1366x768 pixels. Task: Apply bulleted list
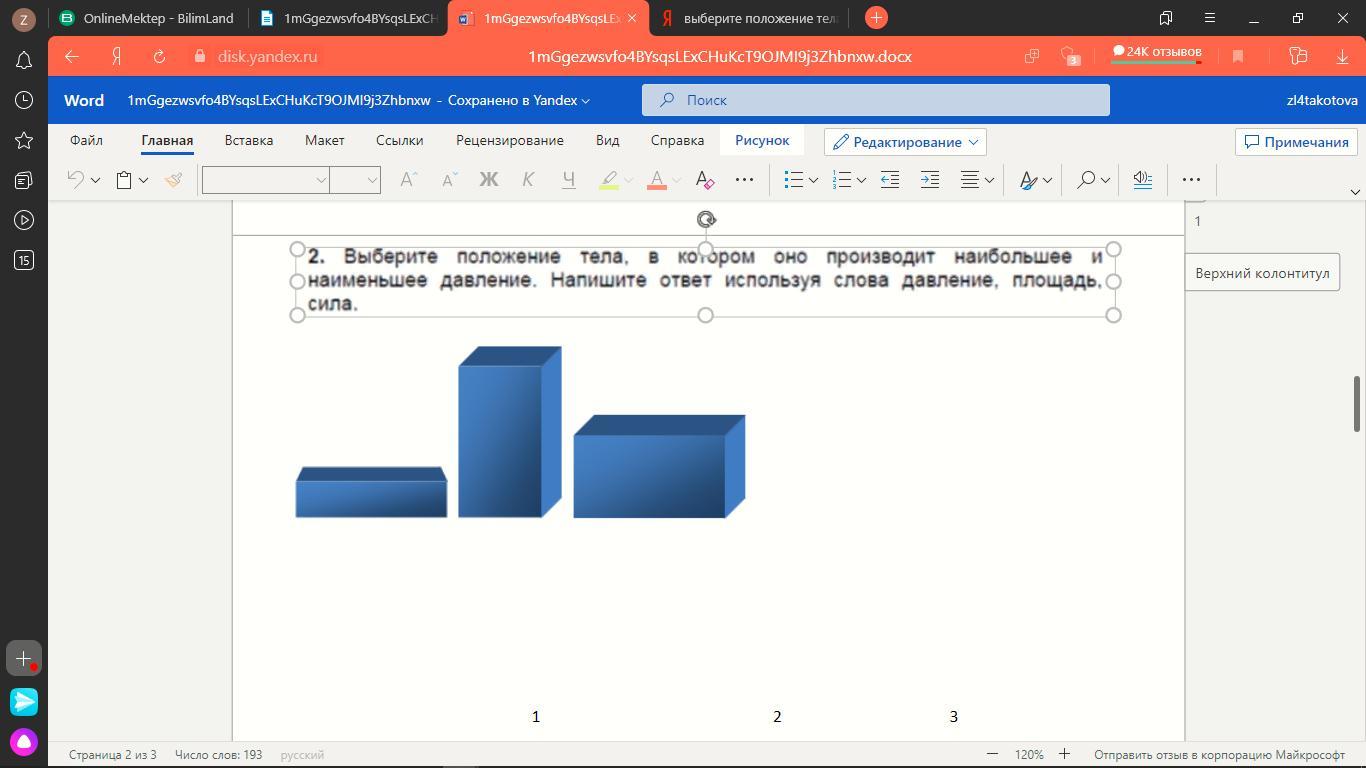pyautogui.click(x=794, y=180)
